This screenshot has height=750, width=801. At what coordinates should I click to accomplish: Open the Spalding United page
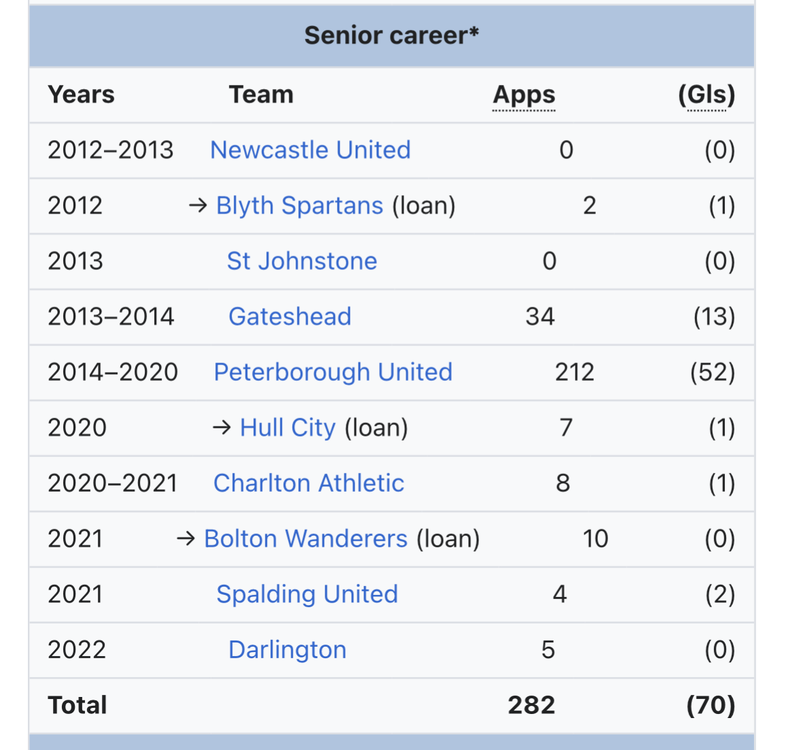coord(307,595)
